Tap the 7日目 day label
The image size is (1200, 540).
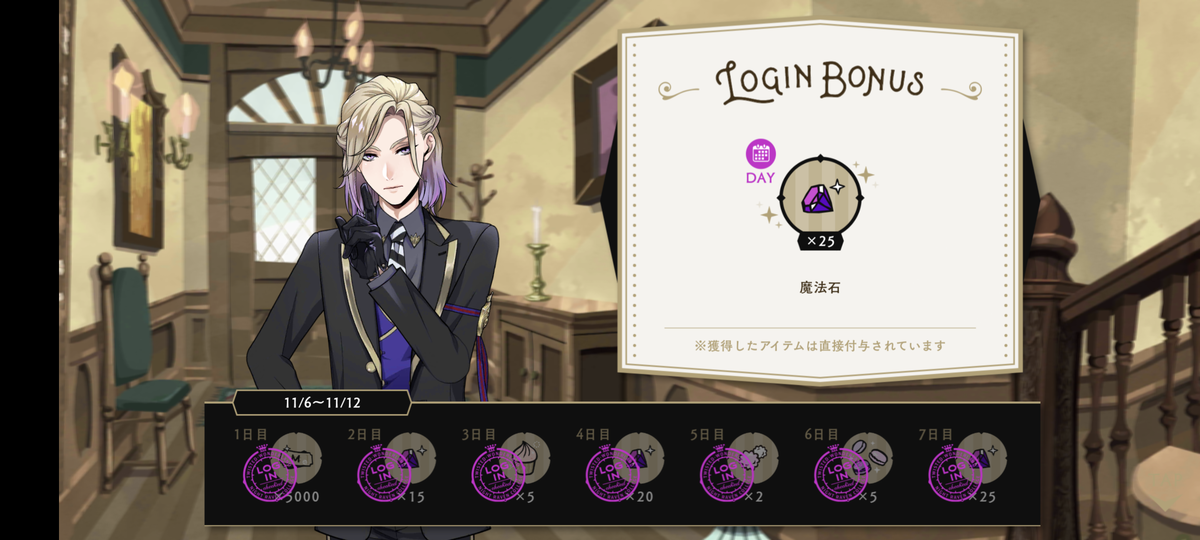tap(935, 435)
